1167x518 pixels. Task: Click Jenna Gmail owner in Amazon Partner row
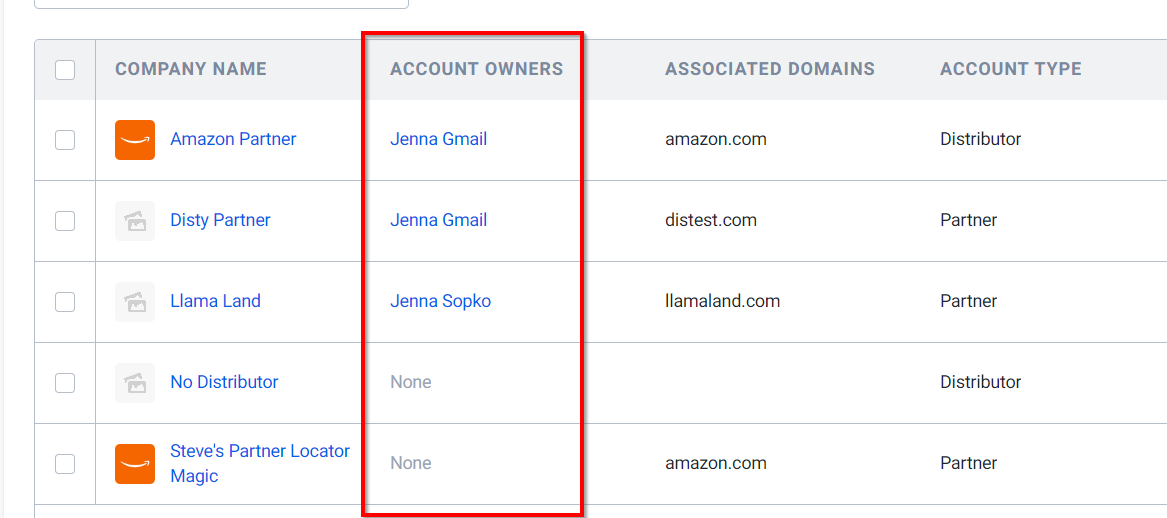[438, 139]
